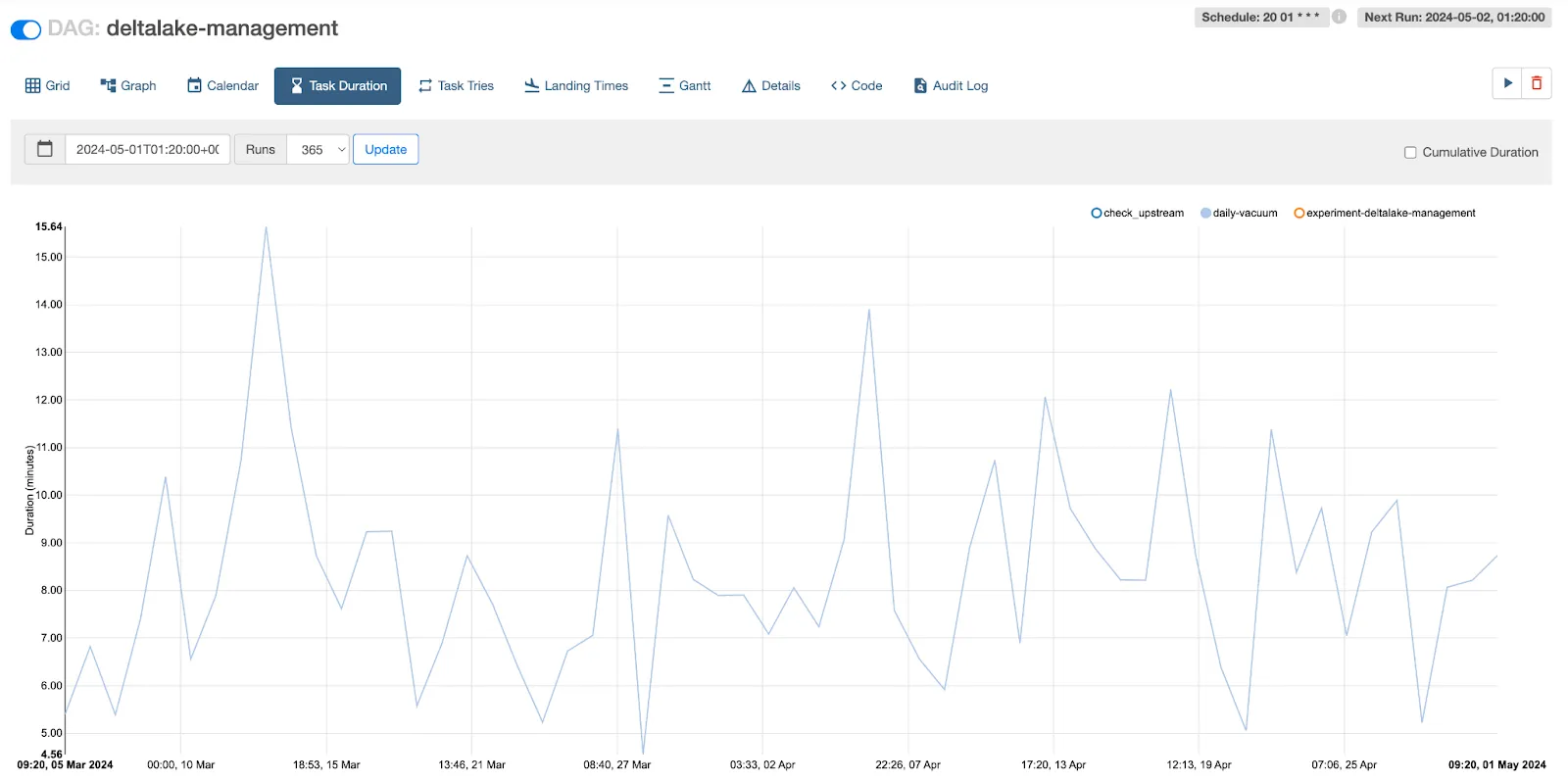Switch to the Task Tries tab

[456, 86]
